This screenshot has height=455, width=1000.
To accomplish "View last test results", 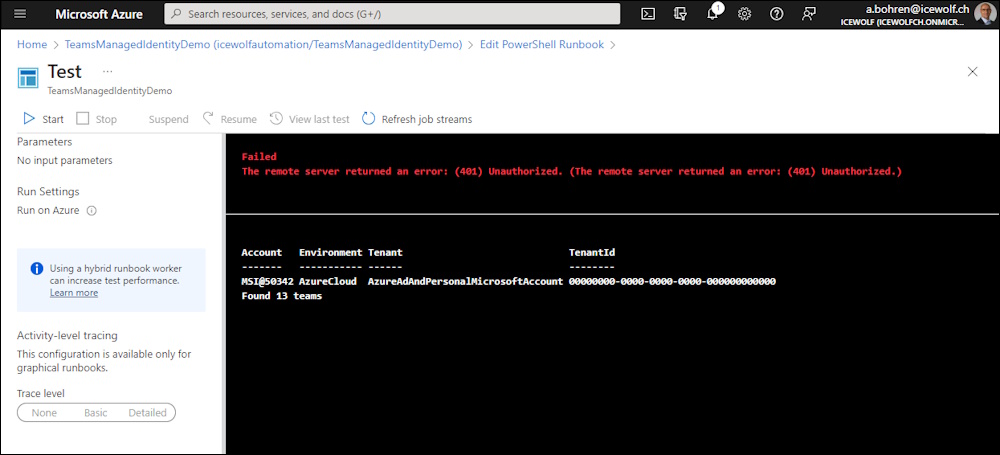I will (x=309, y=119).
